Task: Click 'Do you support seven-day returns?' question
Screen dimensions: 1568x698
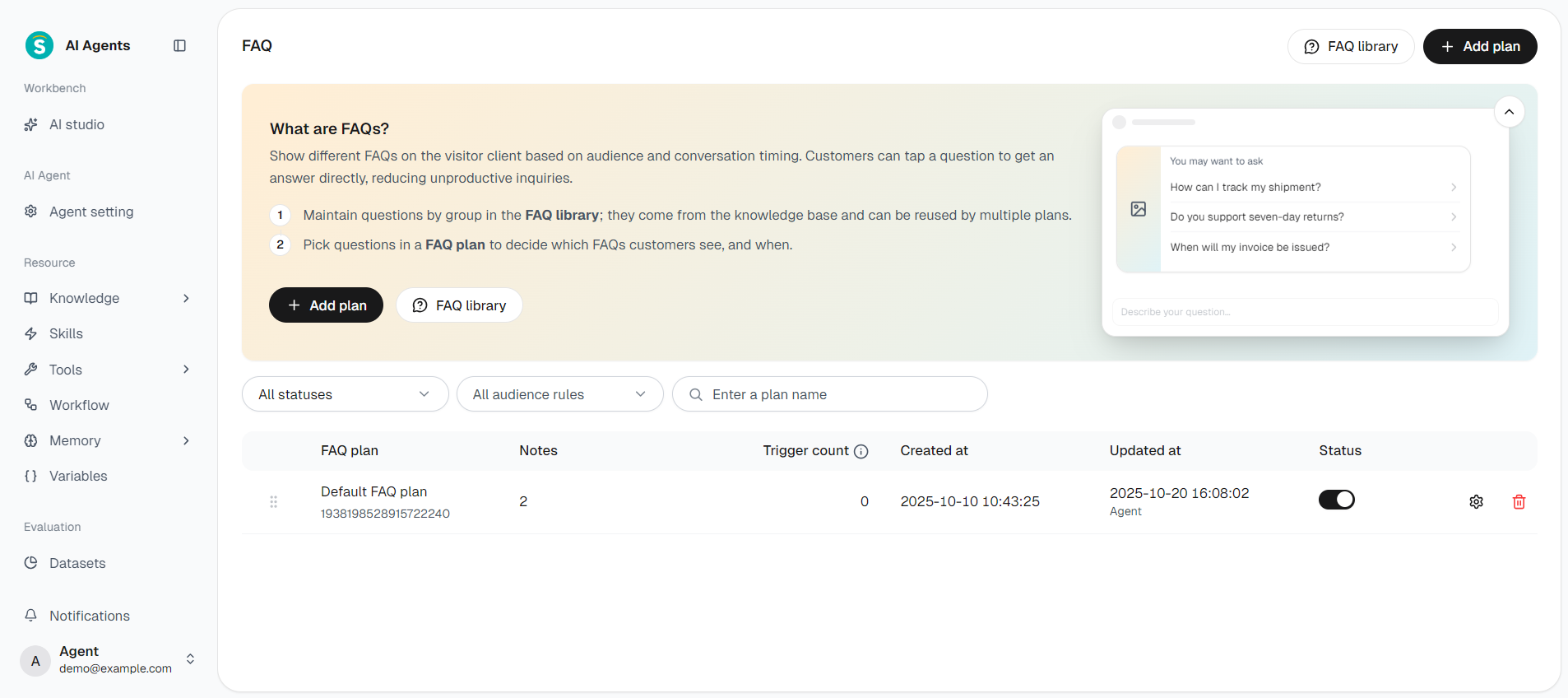Action: click(x=1314, y=217)
